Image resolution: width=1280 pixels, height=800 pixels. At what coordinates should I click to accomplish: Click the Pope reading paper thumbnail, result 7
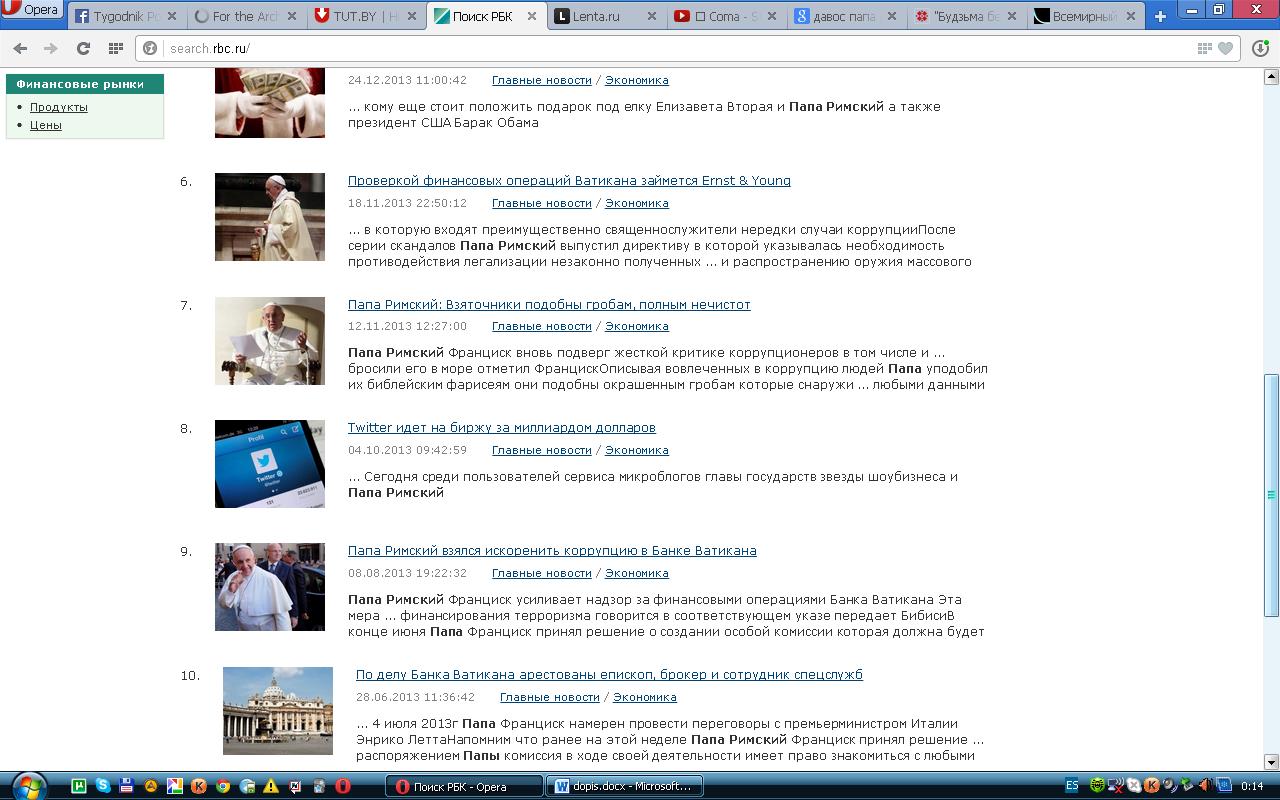(x=270, y=341)
